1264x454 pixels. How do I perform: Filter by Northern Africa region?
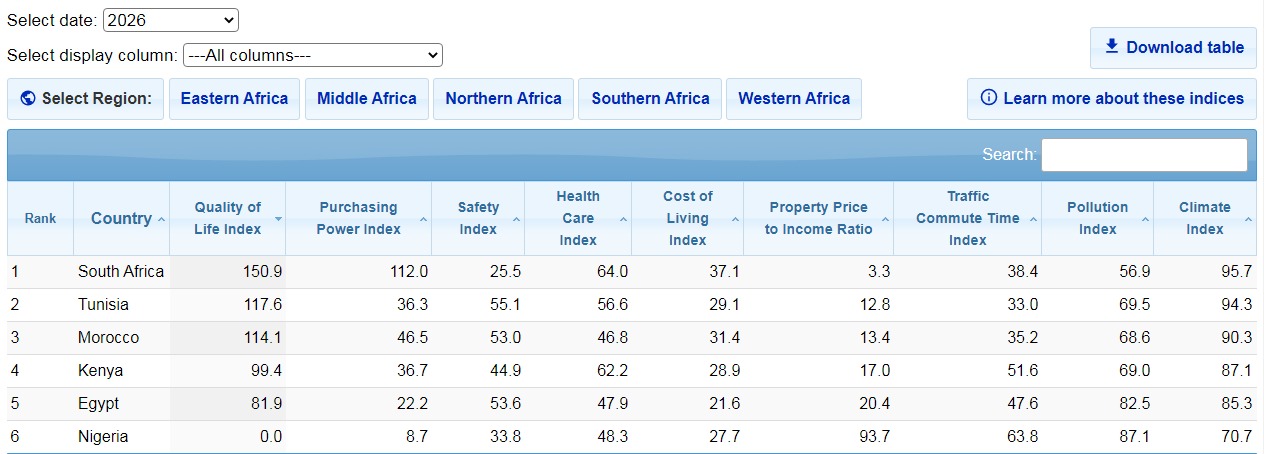click(x=503, y=98)
